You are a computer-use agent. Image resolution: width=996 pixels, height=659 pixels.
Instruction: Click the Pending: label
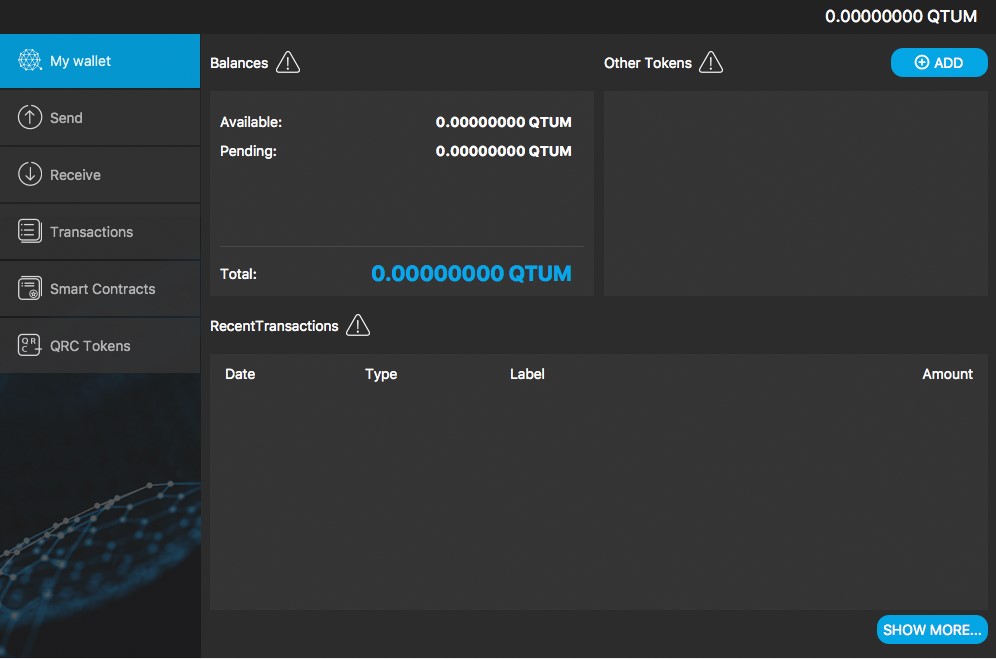tap(248, 151)
